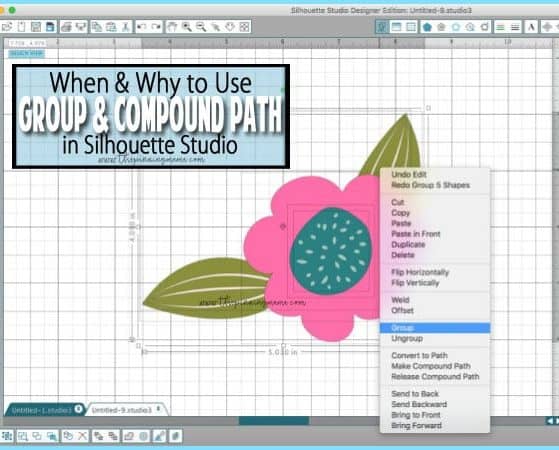The width and height of the screenshot is (559, 450).
Task: Choose Delete from context menu
Action: tap(403, 255)
